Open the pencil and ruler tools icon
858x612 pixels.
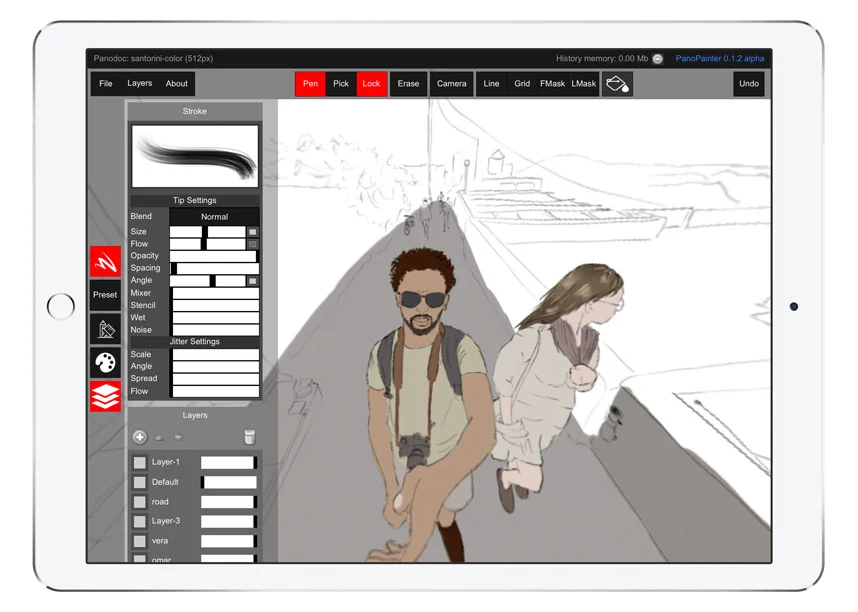pos(106,328)
